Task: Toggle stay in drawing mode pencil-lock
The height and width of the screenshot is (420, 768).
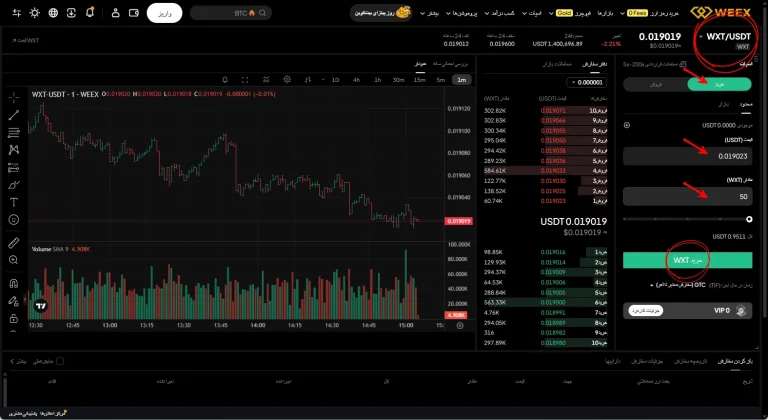Action: click(14, 301)
